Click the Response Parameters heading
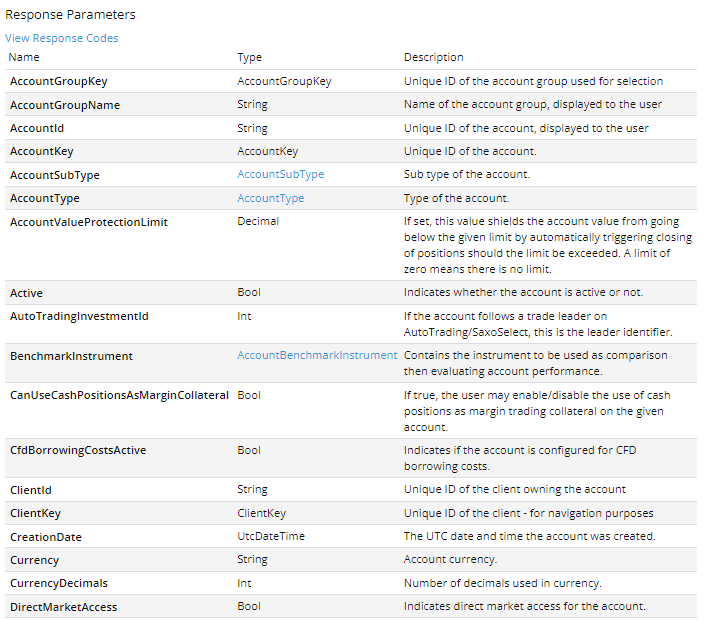704x620 pixels. click(x=71, y=15)
